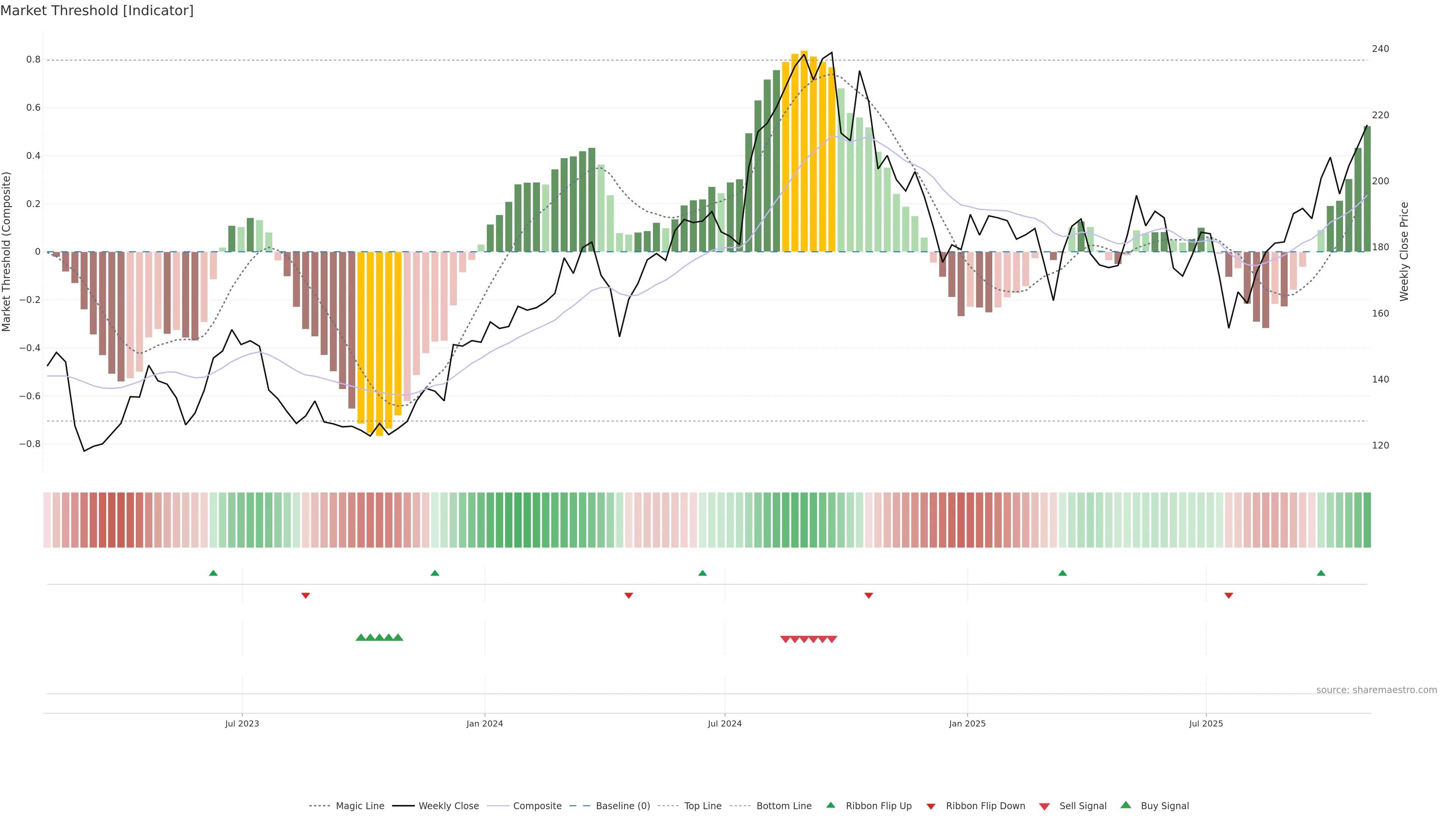Click the Buy Signal legend marker icon

pos(1126,805)
